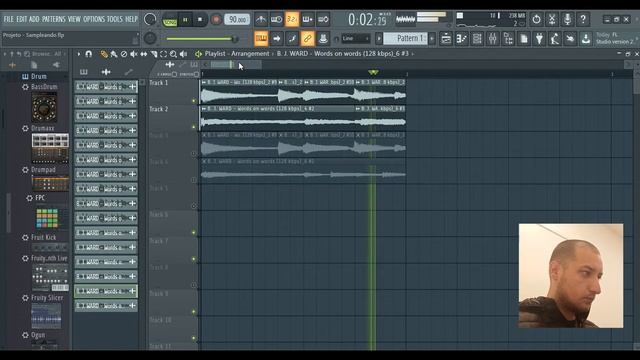The height and width of the screenshot is (360, 640).
Task: Click the wait for input icon
Action: click(276, 19)
